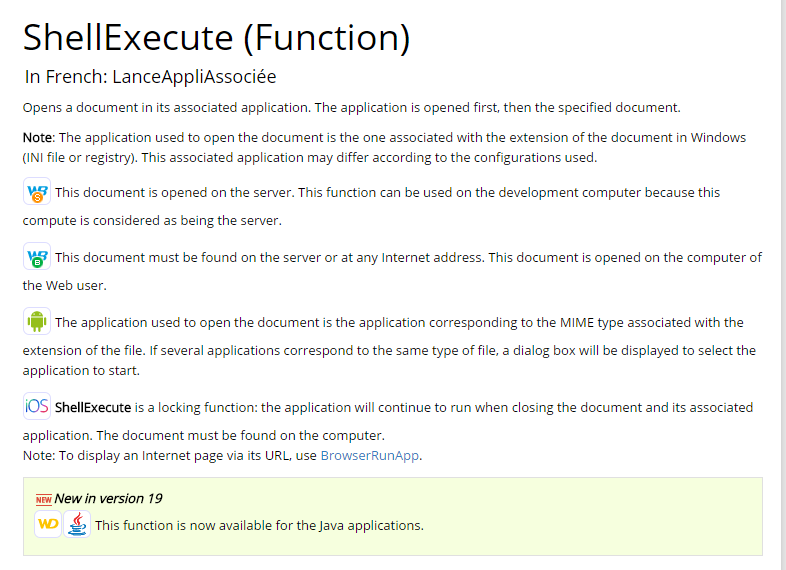The width and height of the screenshot is (786, 570).
Task: Click the Java applications availability sentence
Action: pos(259,525)
